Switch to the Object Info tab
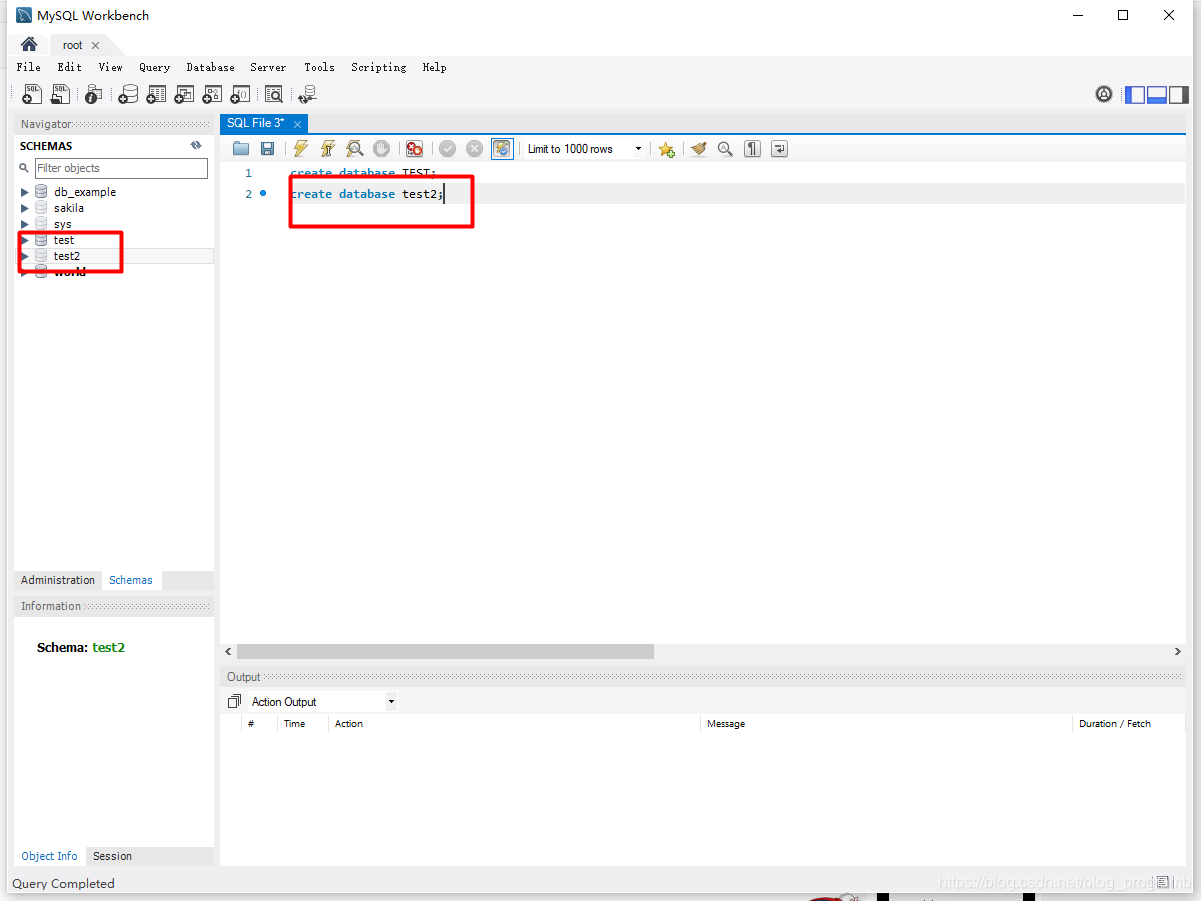 (x=49, y=856)
